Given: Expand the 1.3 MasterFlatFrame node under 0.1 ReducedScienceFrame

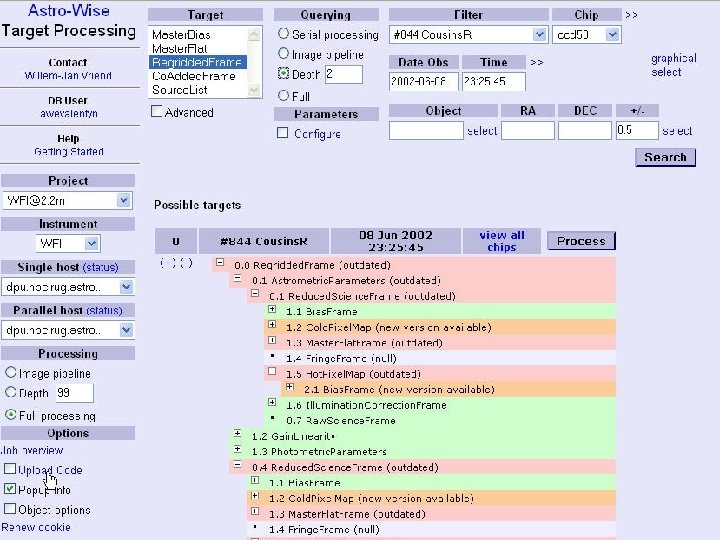Looking at the screenshot, I should click(272, 340).
